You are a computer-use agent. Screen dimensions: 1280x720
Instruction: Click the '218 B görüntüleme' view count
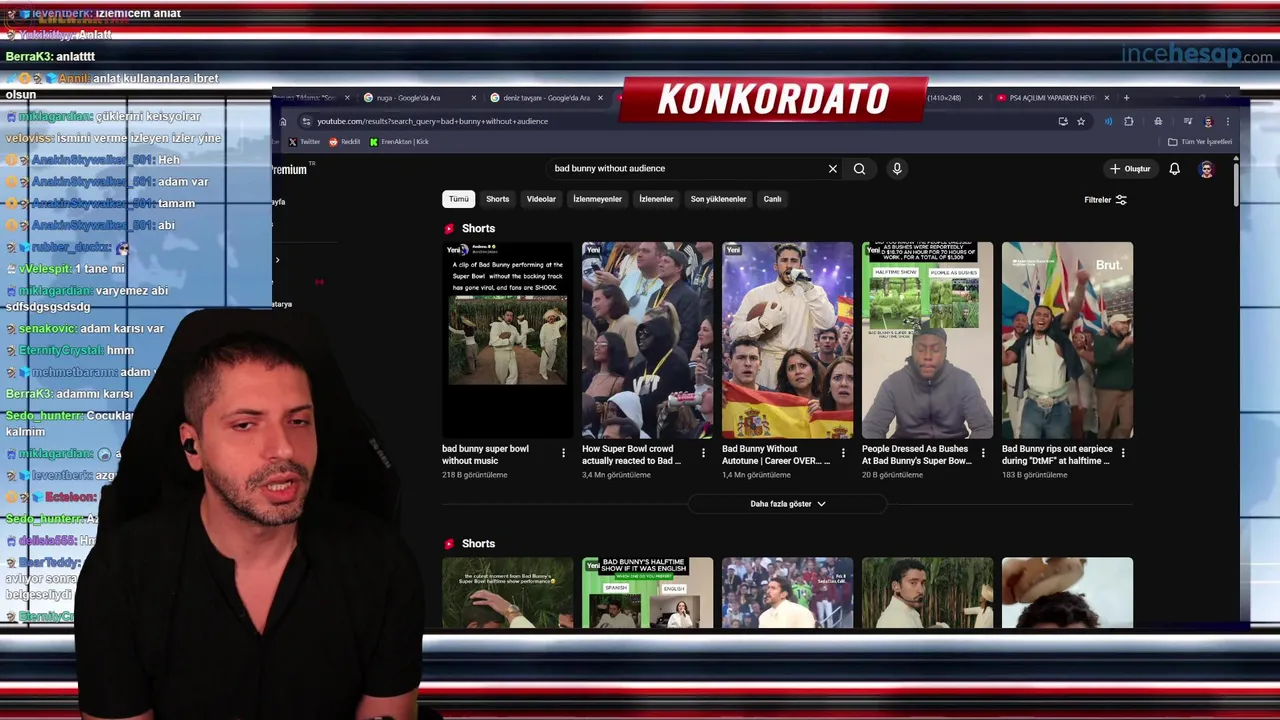click(x=474, y=475)
